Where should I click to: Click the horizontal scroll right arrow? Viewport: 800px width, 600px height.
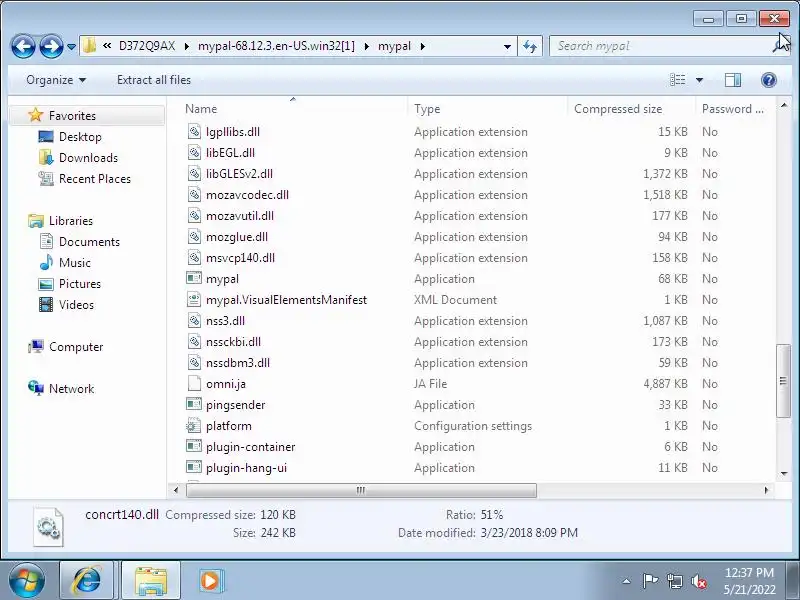(x=766, y=490)
